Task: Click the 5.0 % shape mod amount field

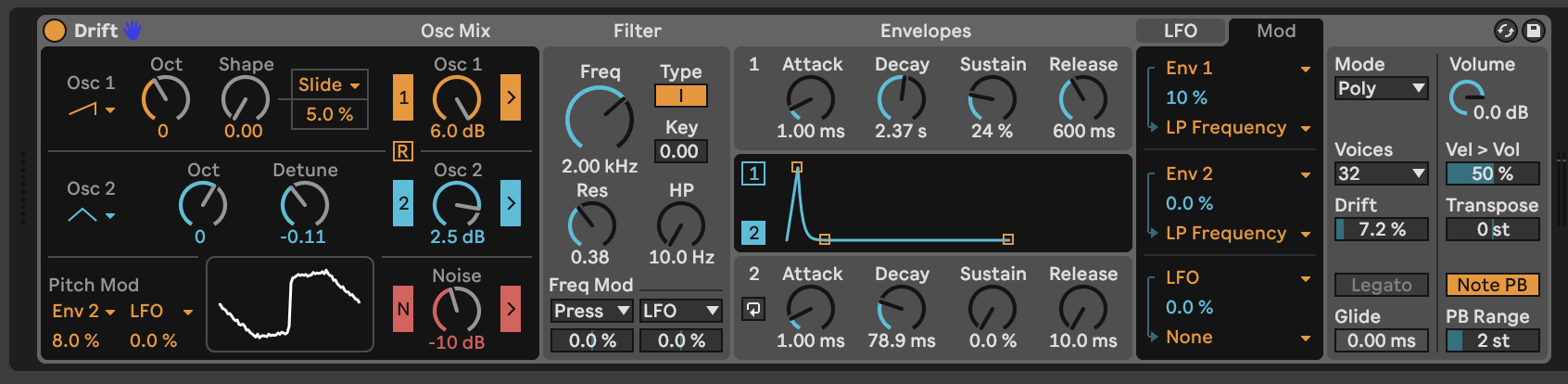Action: (330, 114)
